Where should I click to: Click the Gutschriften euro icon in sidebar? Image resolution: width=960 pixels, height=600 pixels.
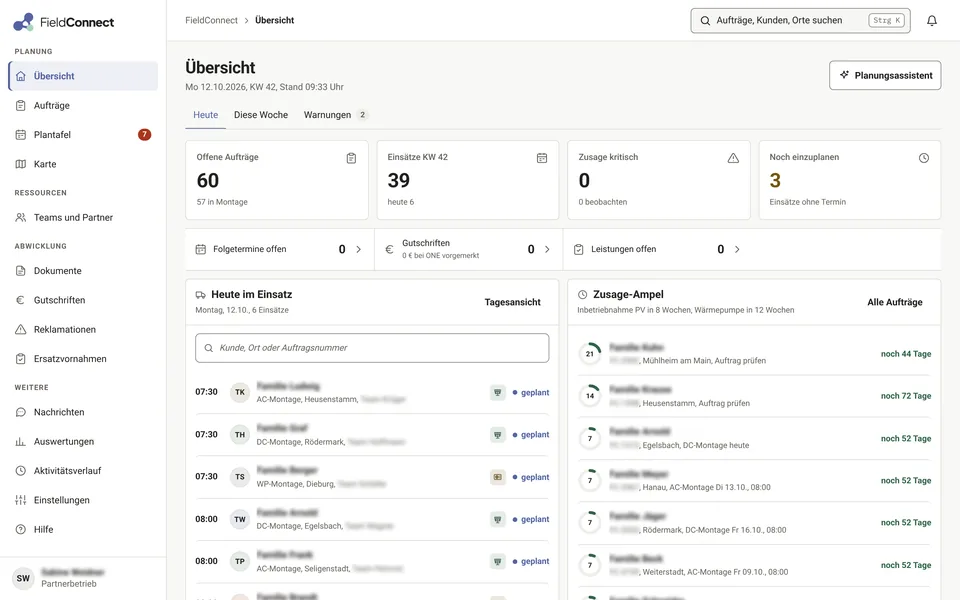(x=21, y=300)
